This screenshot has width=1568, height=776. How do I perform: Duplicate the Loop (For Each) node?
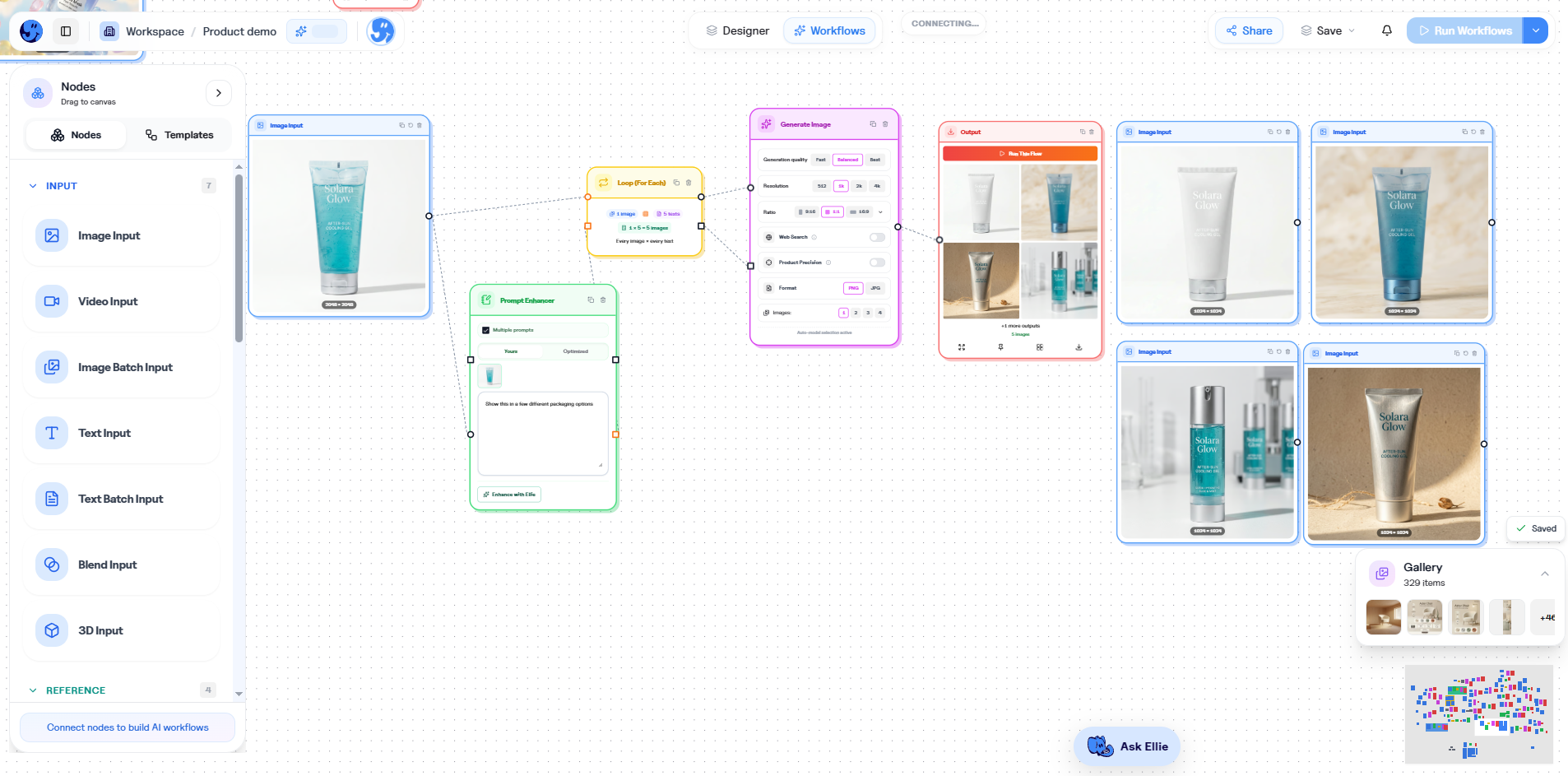pos(676,183)
